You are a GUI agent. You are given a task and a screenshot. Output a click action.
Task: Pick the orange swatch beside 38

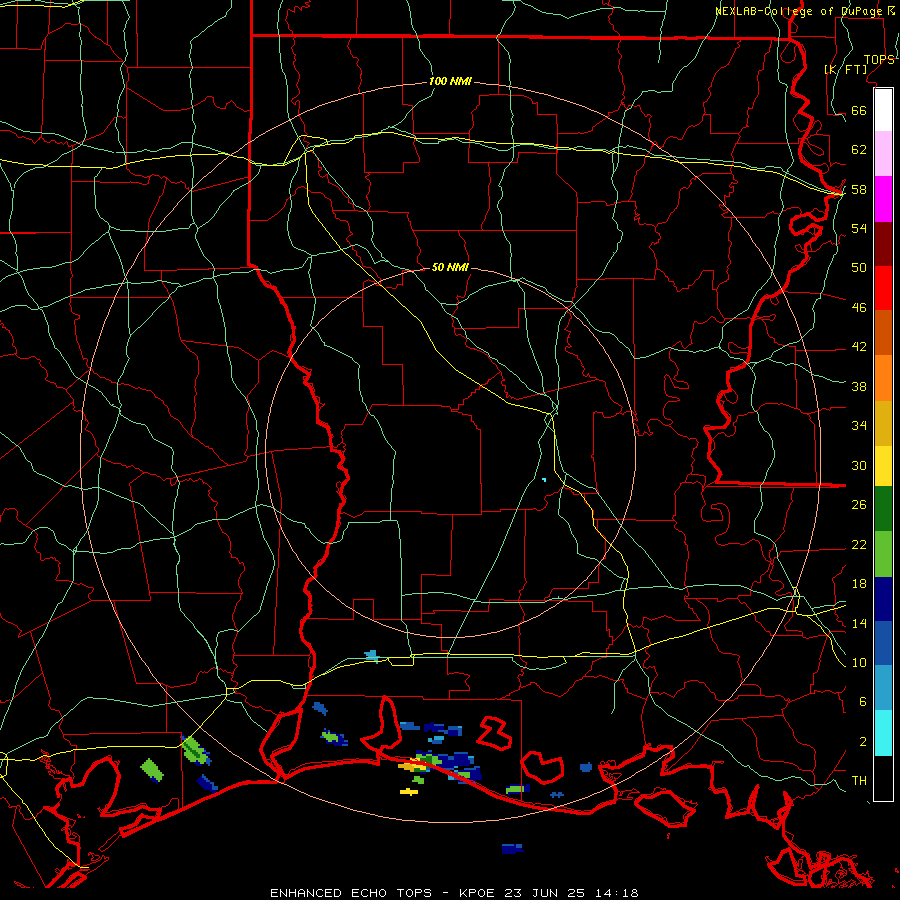click(883, 378)
